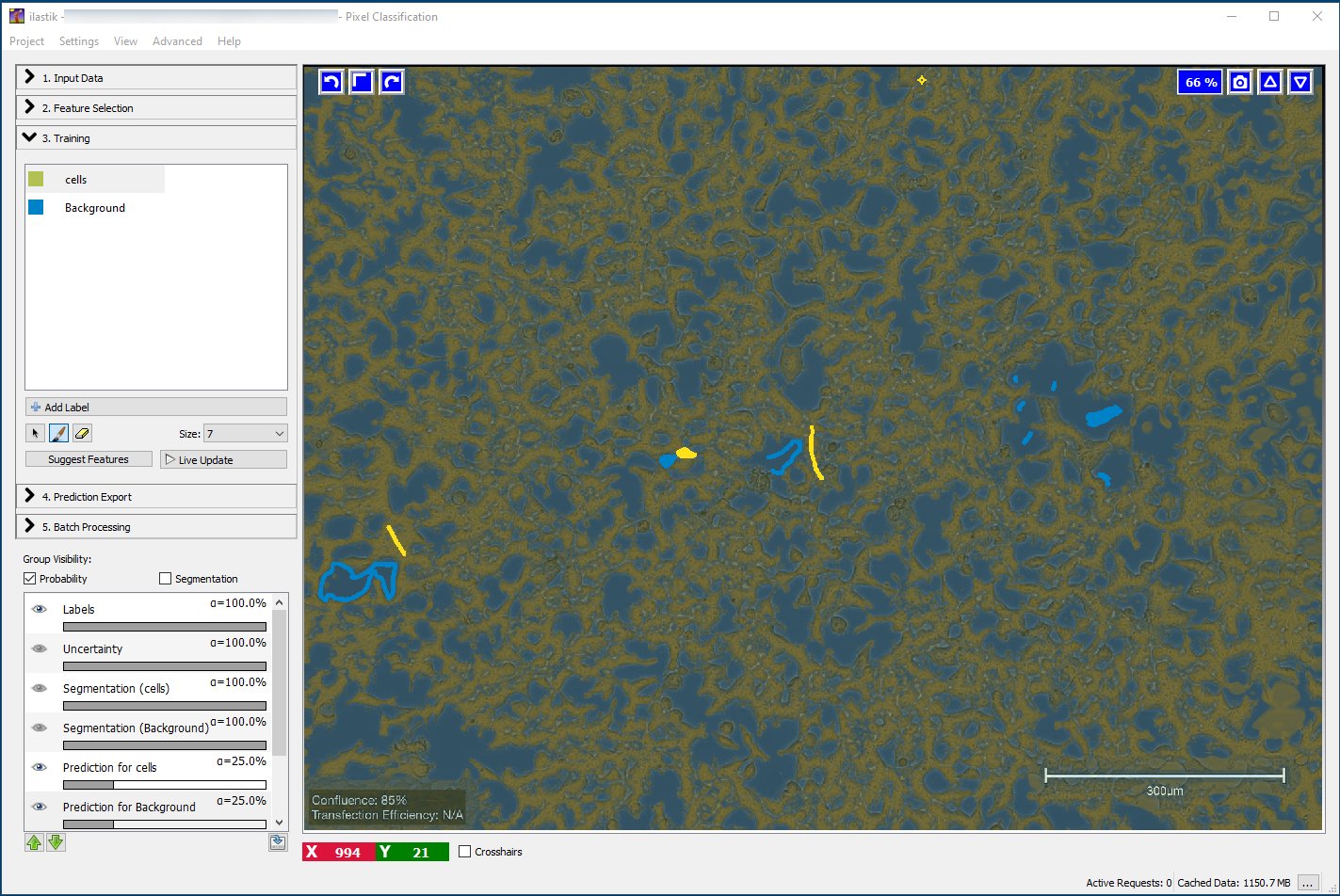Zoom in using the up triangle icon

pos(1269,82)
